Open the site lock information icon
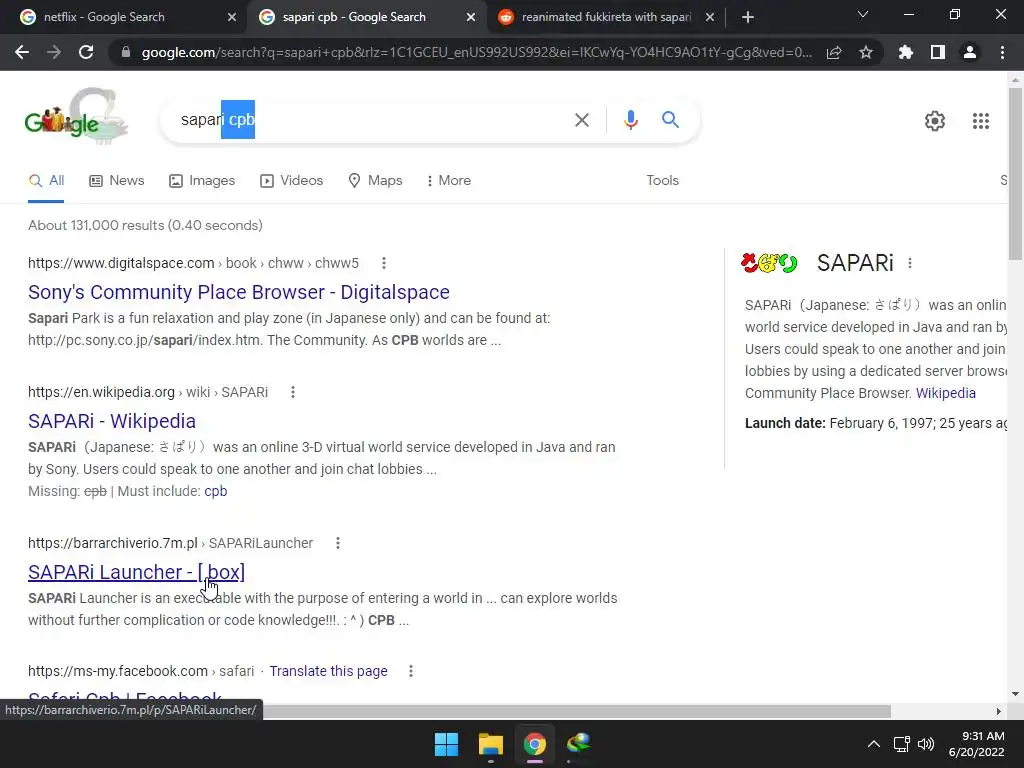 pos(126,52)
